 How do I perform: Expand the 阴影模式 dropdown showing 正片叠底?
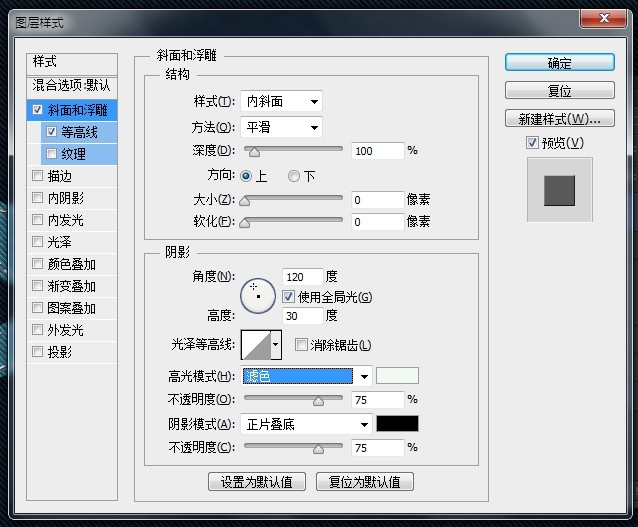click(x=306, y=424)
